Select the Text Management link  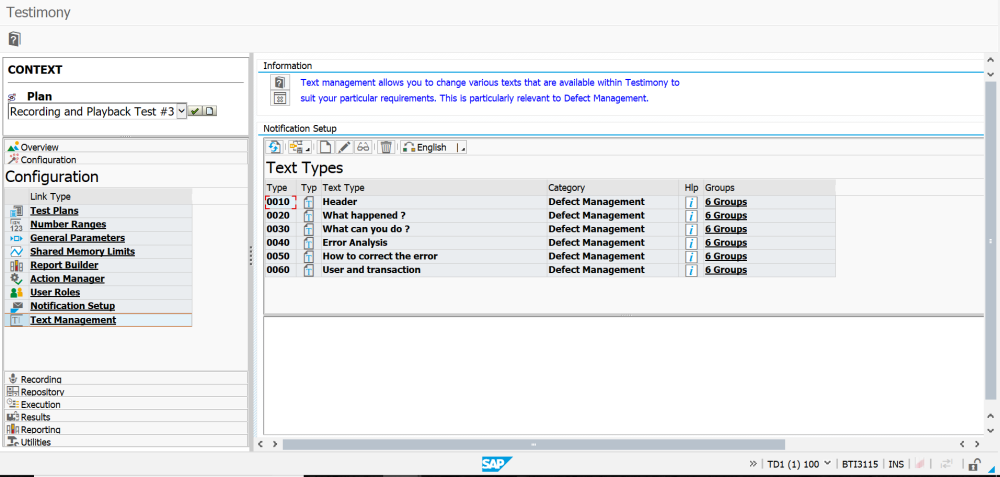[73, 320]
